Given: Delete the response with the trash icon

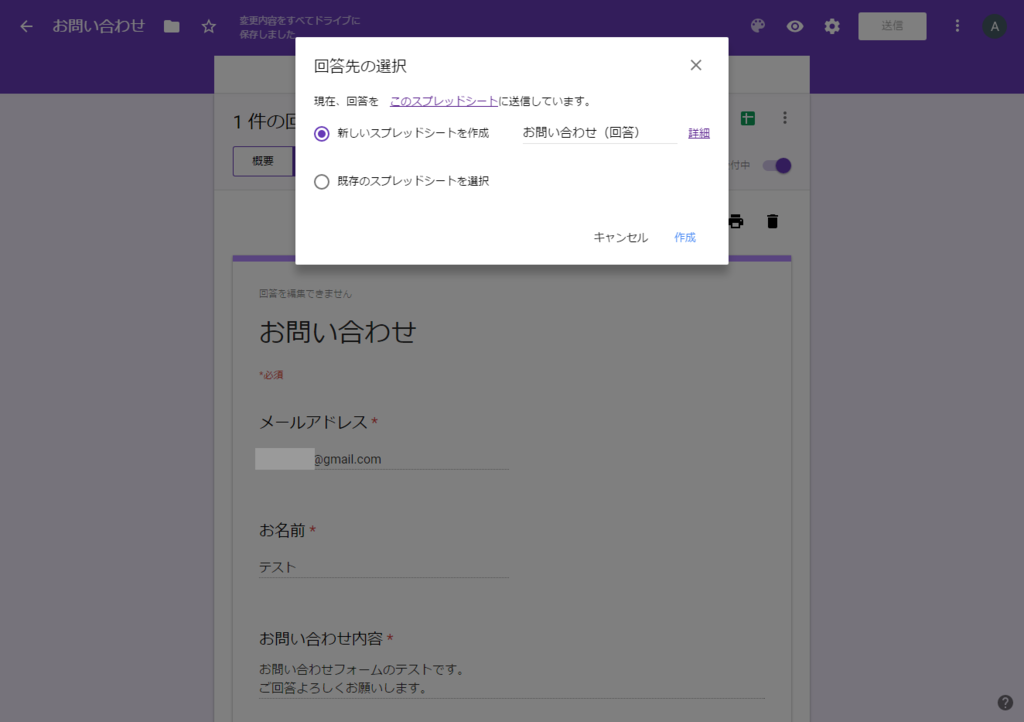Looking at the screenshot, I should point(773,221).
